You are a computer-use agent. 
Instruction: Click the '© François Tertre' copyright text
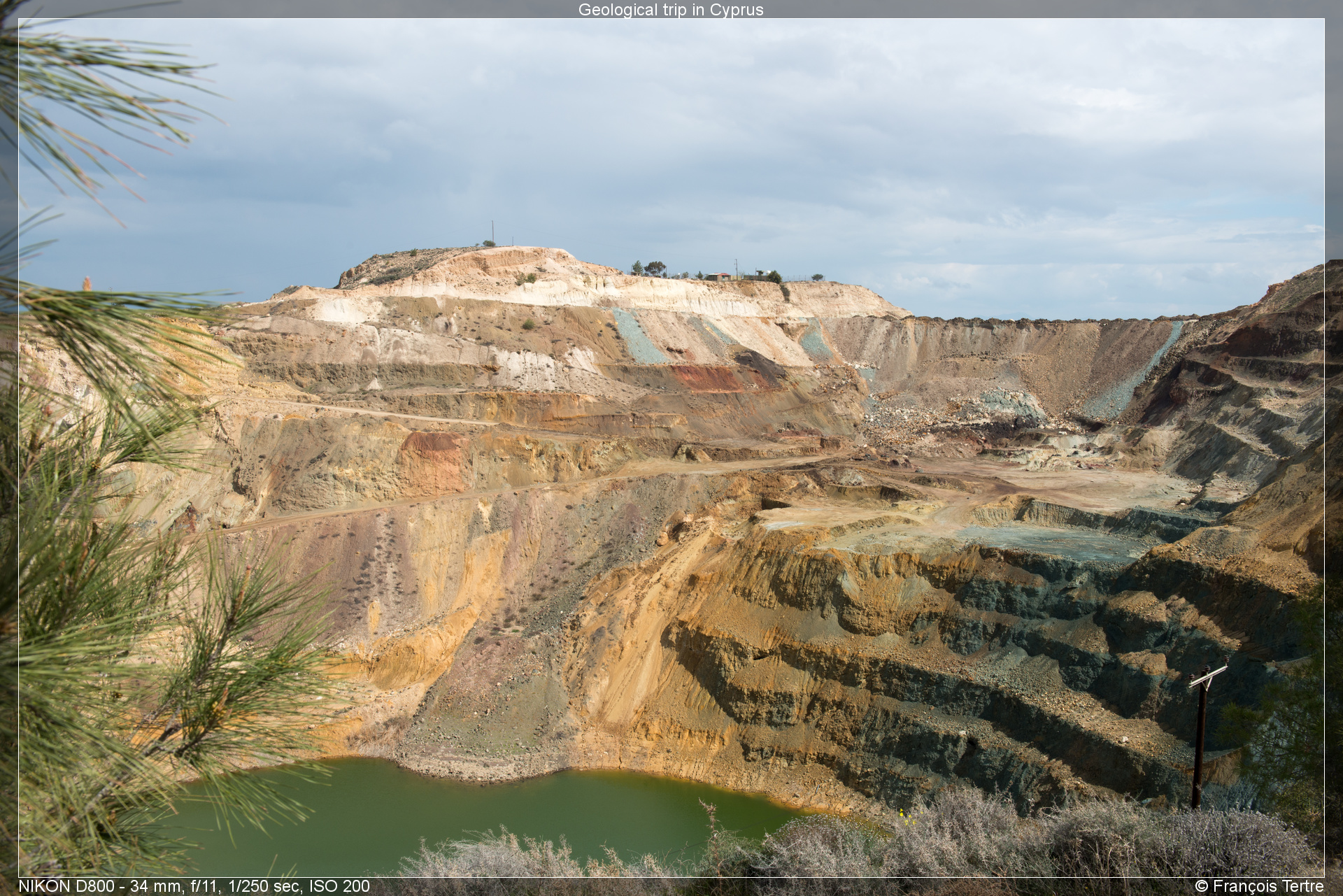tap(1259, 886)
